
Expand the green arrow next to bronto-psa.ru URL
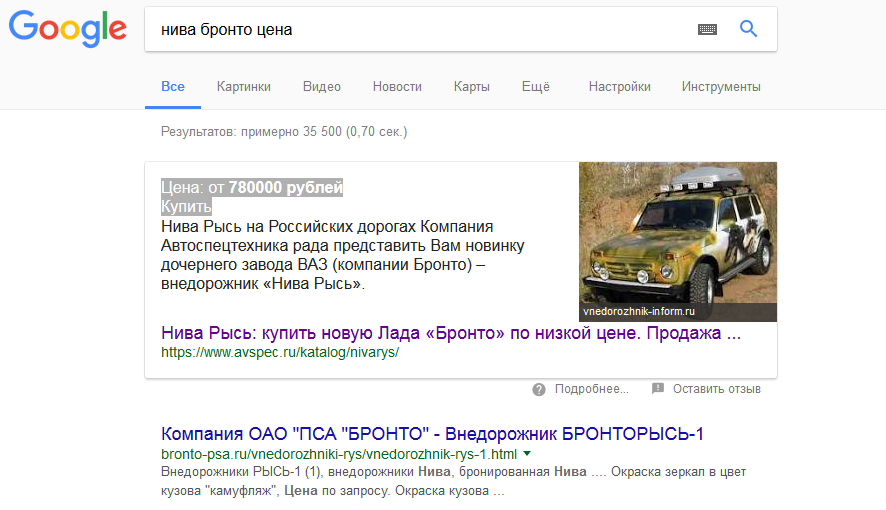click(527, 454)
